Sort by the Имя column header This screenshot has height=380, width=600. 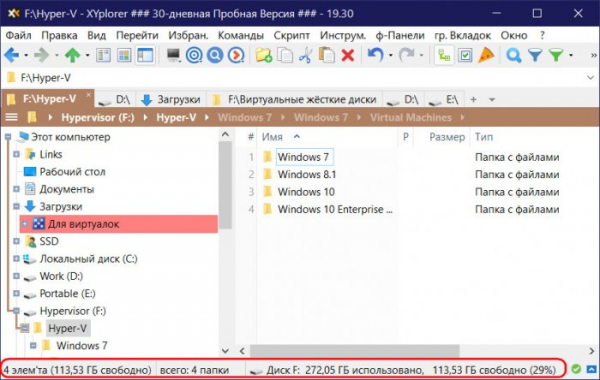coord(272,137)
